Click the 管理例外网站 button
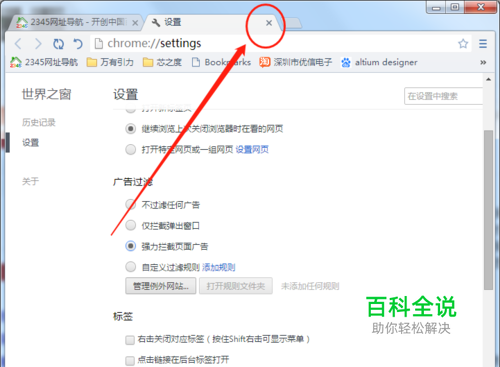The image size is (500, 367). click(x=161, y=286)
